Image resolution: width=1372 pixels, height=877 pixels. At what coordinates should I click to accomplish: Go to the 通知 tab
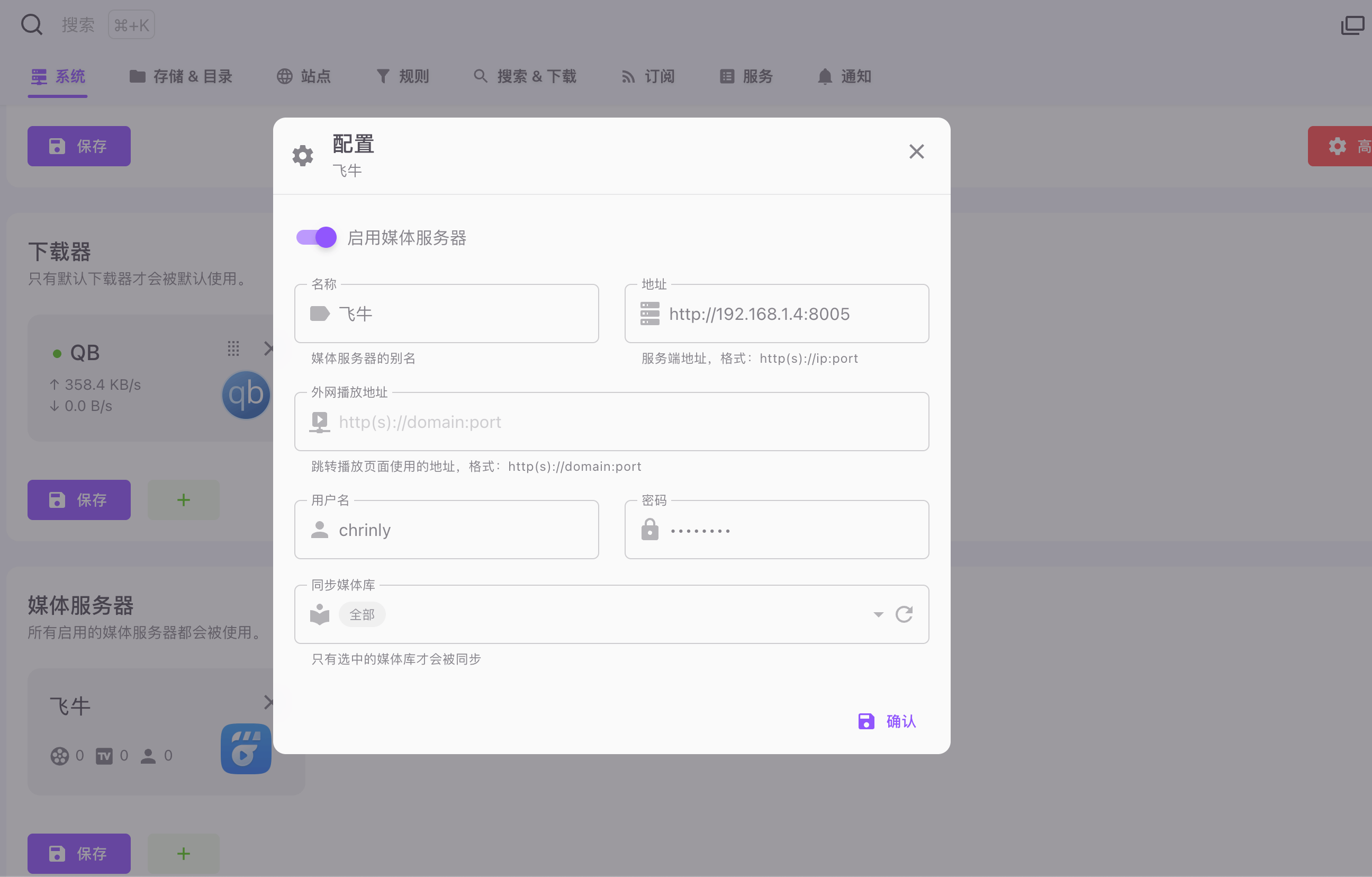point(844,76)
